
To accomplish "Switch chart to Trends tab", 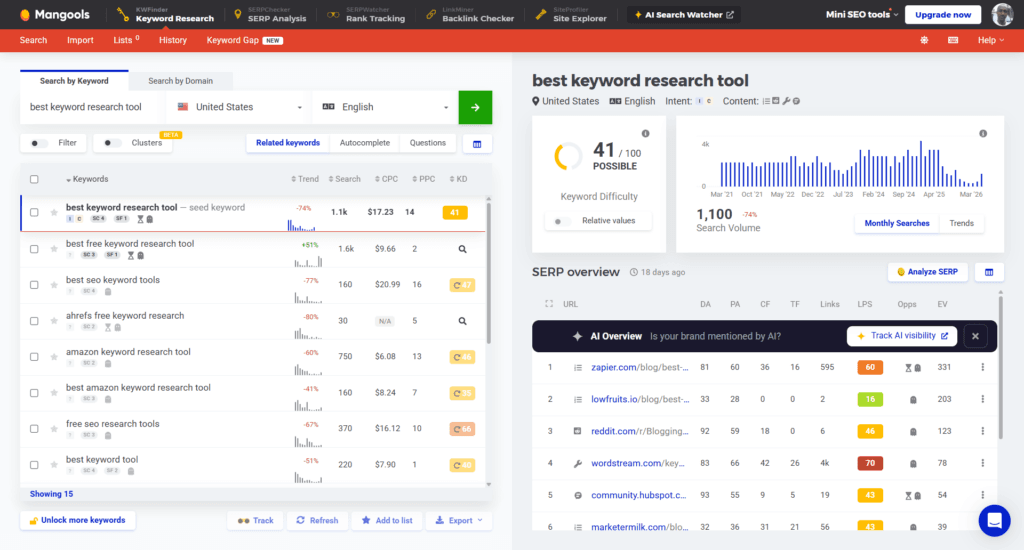I will tap(961, 223).
